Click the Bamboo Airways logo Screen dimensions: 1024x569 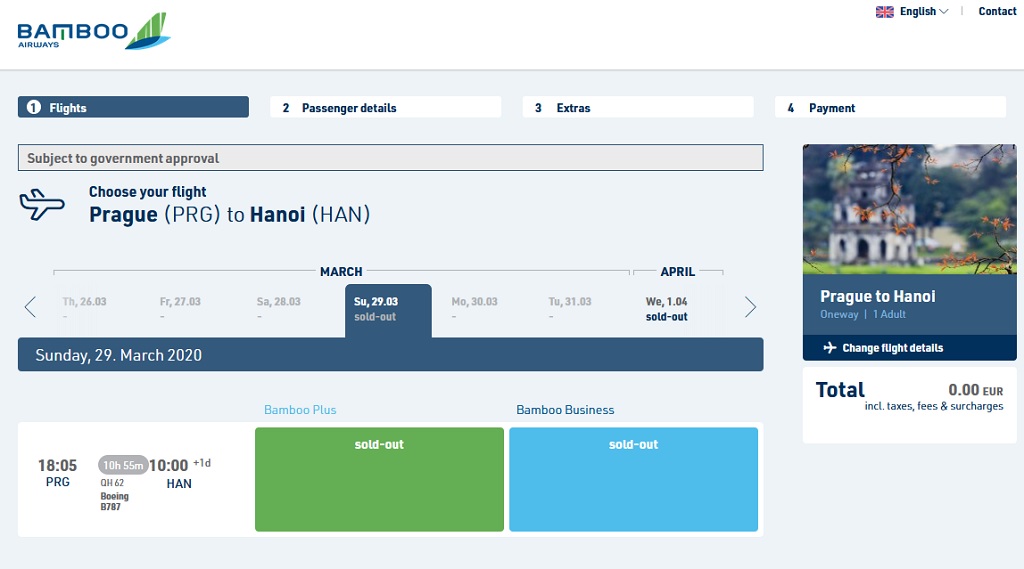93,31
